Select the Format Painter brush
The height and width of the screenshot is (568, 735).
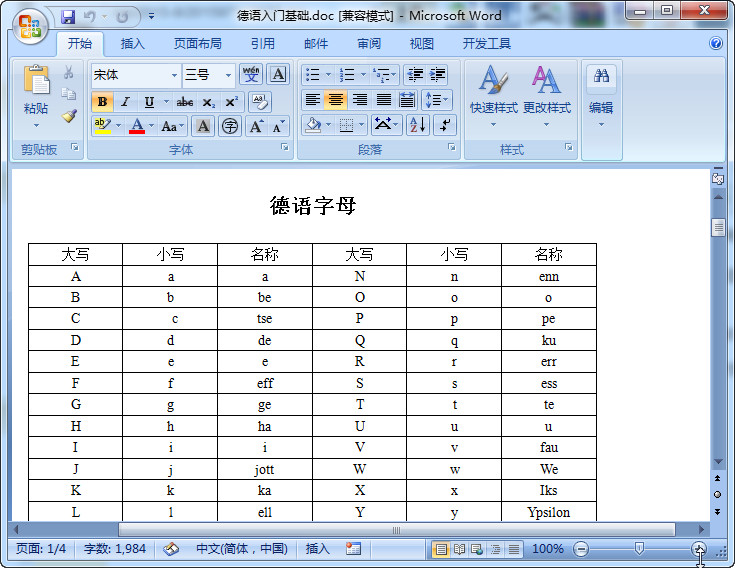69,115
